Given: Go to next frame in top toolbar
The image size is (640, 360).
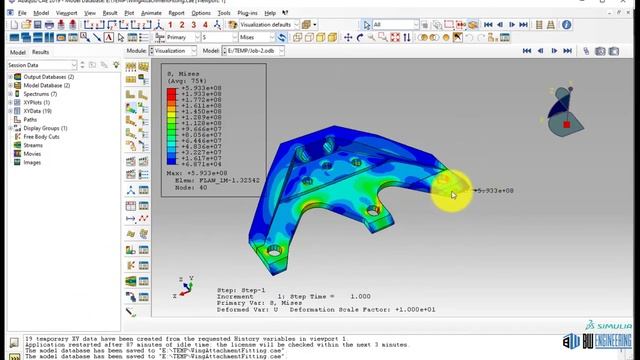Looking at the screenshot, I should click(512, 25).
